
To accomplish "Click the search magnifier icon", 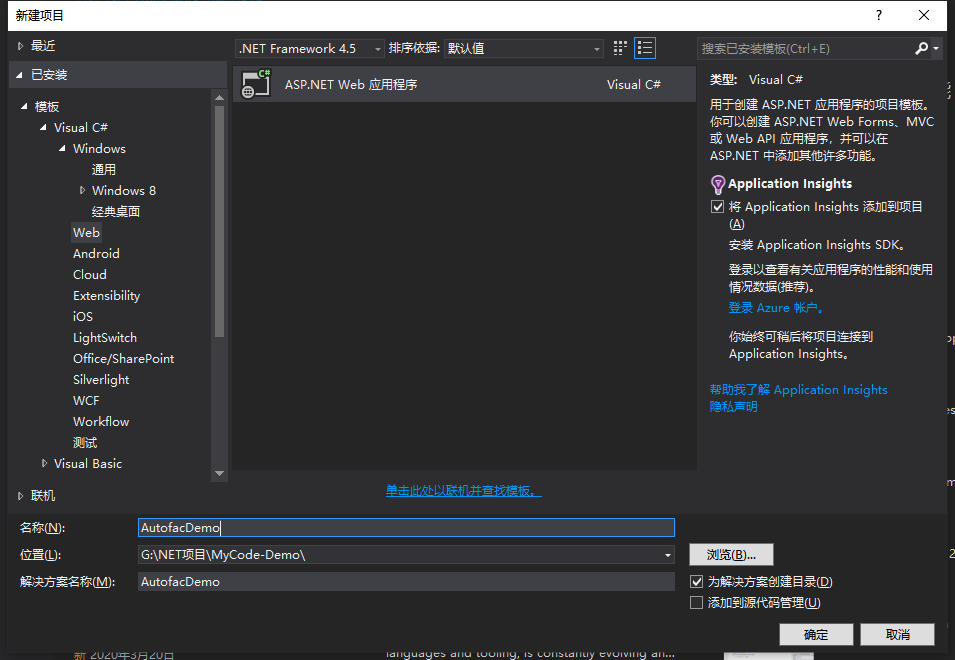I will point(922,48).
